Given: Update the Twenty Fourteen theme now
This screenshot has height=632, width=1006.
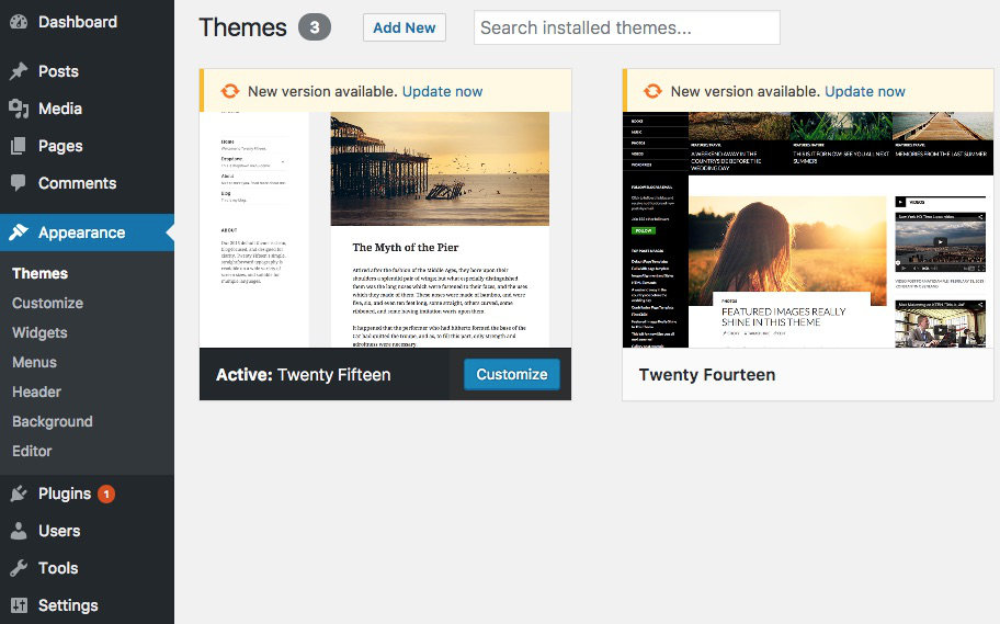Looking at the screenshot, I should (865, 92).
